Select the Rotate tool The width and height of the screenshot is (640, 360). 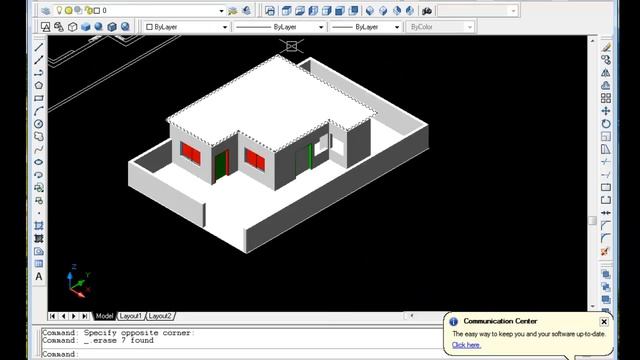tap(606, 124)
